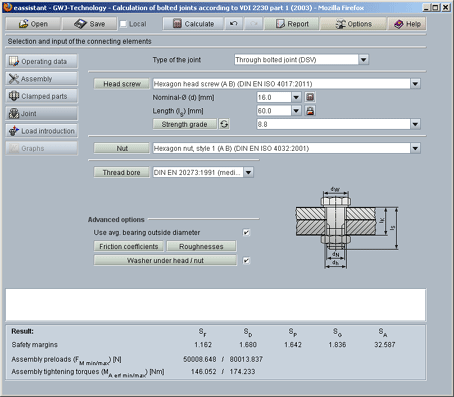Open the Options dialog
The width and height of the screenshot is (454, 397).
353,24
